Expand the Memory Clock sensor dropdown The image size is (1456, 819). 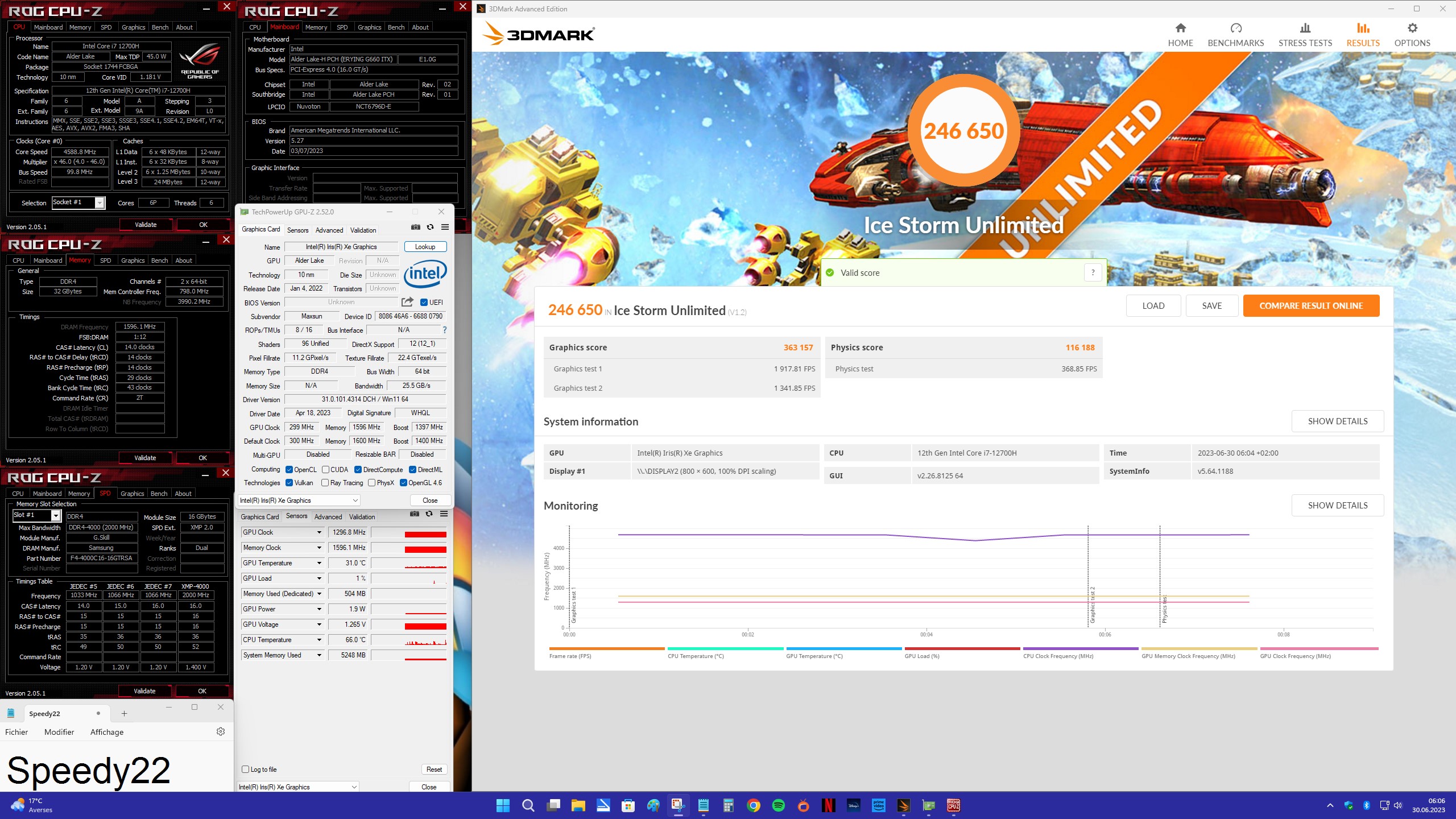(x=319, y=548)
